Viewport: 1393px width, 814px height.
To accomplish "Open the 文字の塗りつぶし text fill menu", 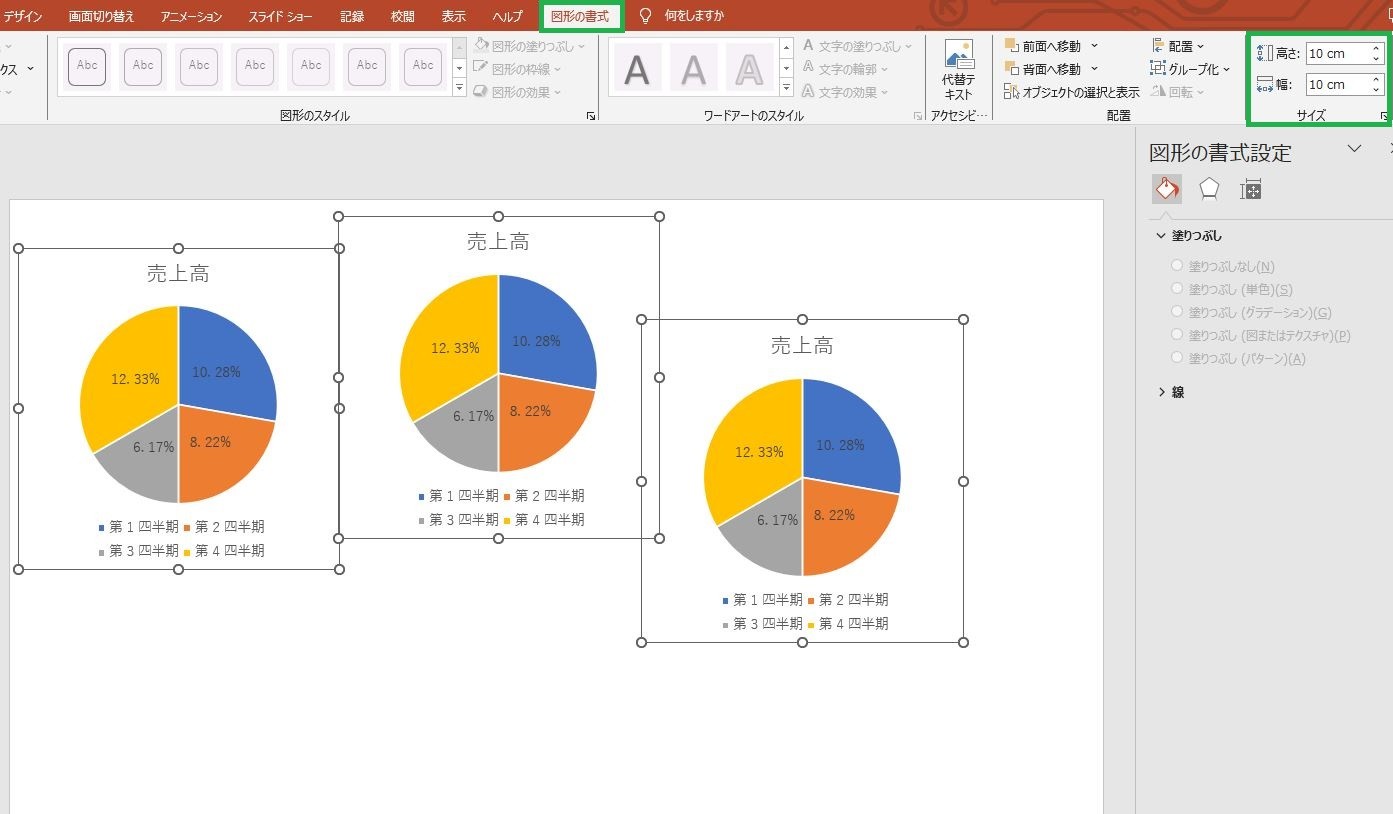I will [x=857, y=46].
